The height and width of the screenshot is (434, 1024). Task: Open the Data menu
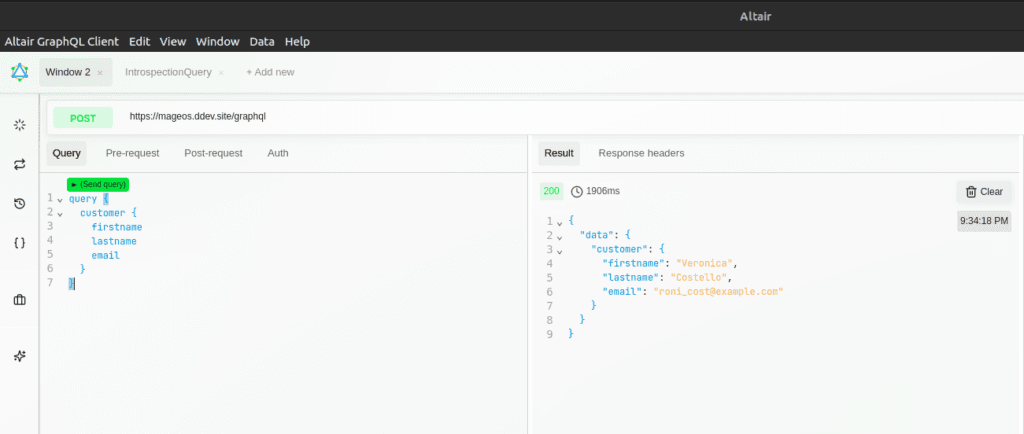262,42
